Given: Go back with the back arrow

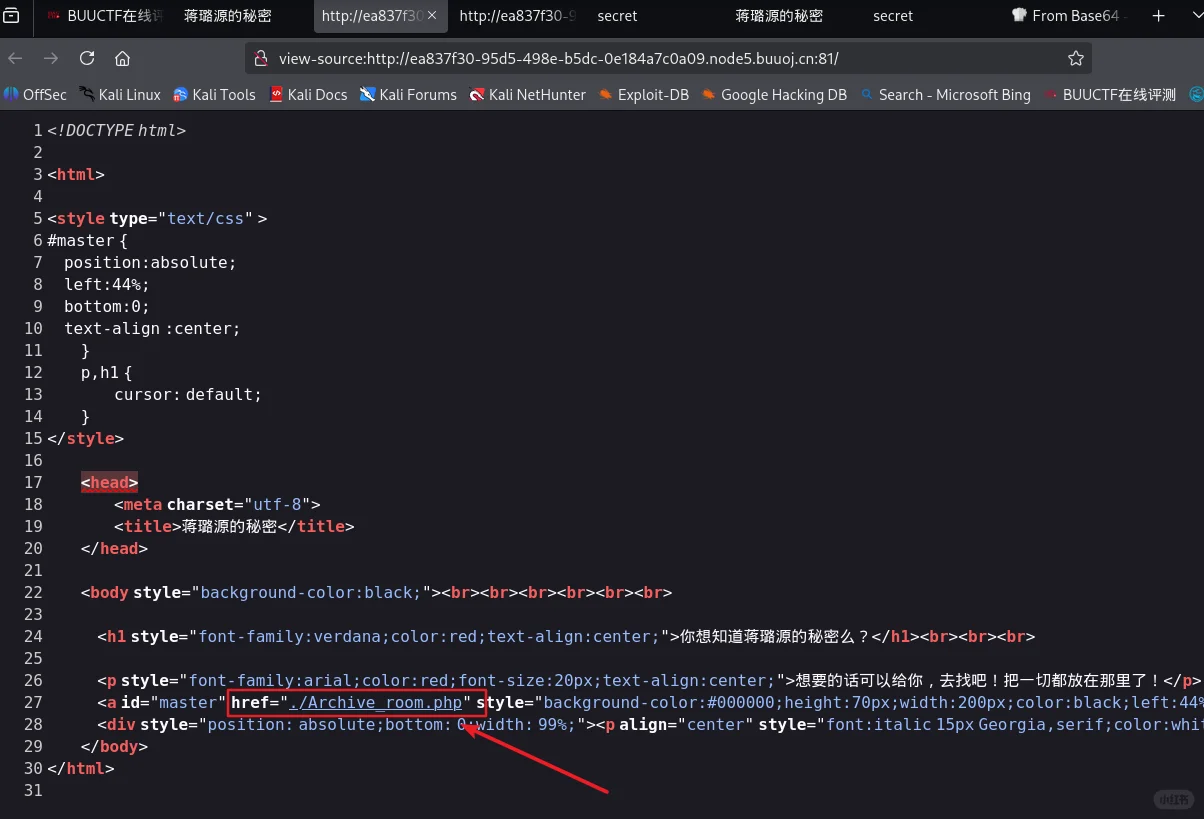Looking at the screenshot, I should click(x=15, y=58).
